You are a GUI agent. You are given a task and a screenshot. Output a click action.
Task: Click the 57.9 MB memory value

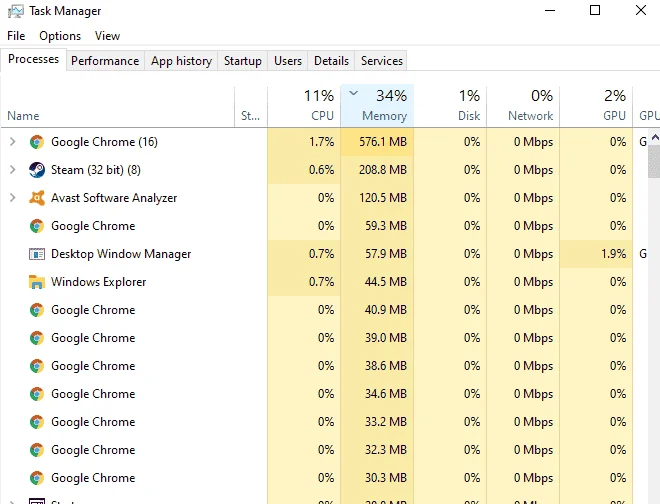[x=386, y=254]
